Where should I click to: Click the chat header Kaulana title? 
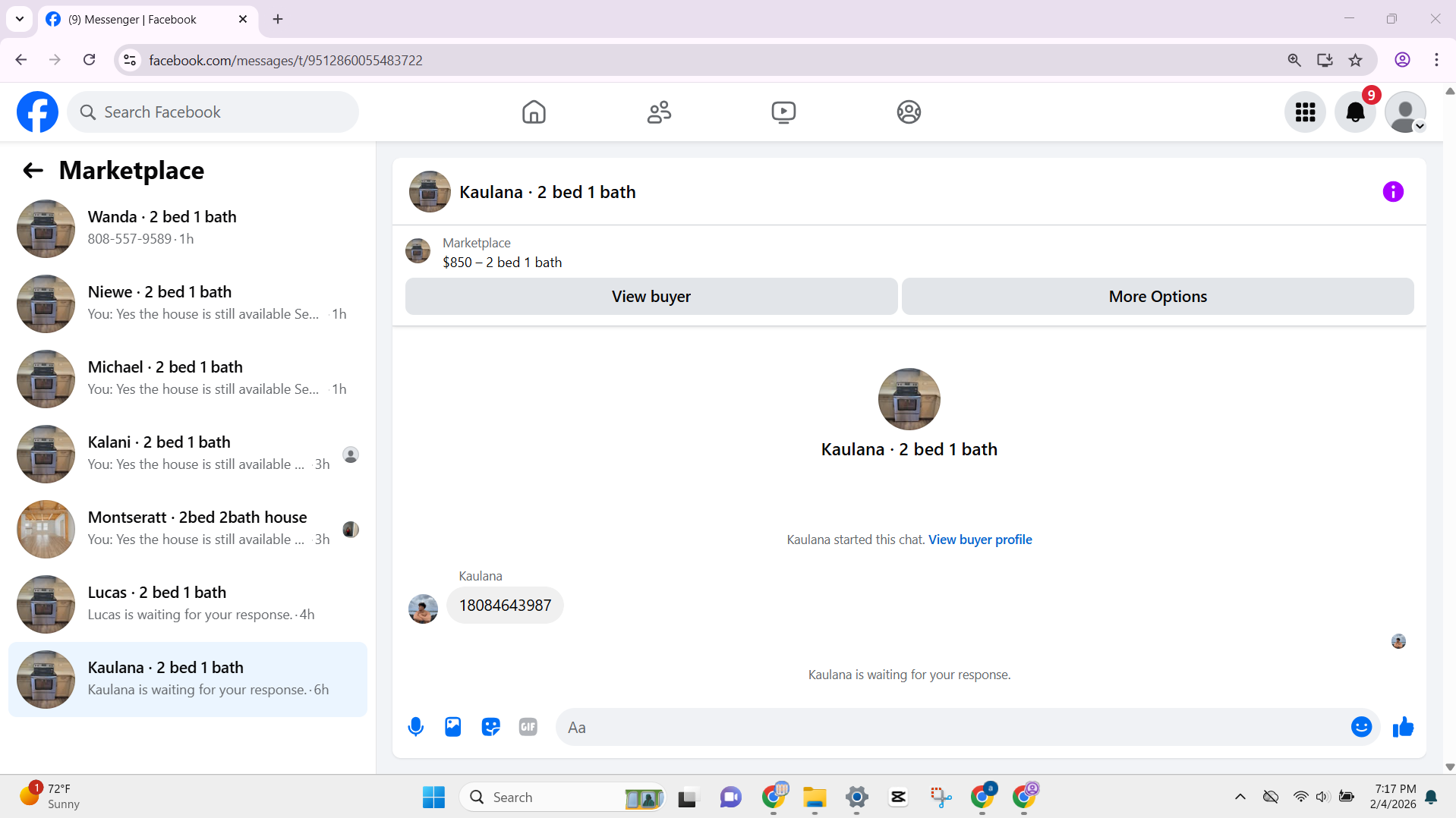coord(547,192)
